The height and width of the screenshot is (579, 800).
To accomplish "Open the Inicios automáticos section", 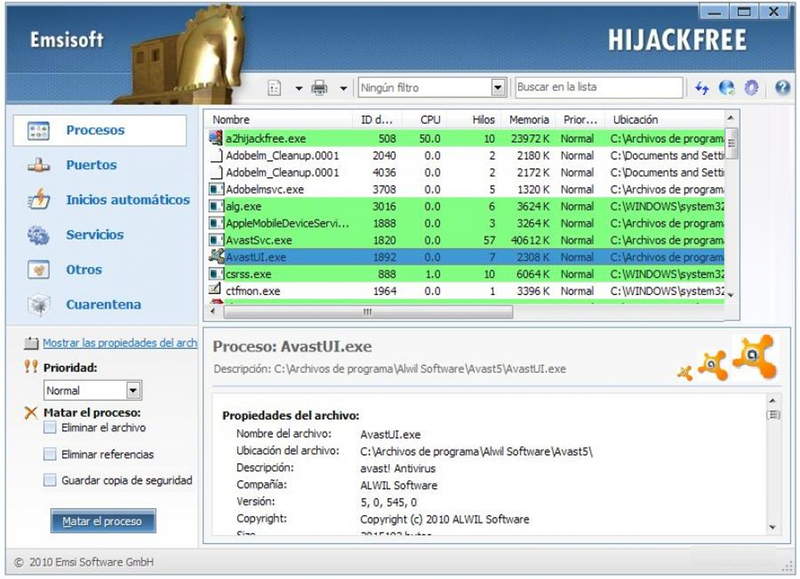I will [128, 200].
